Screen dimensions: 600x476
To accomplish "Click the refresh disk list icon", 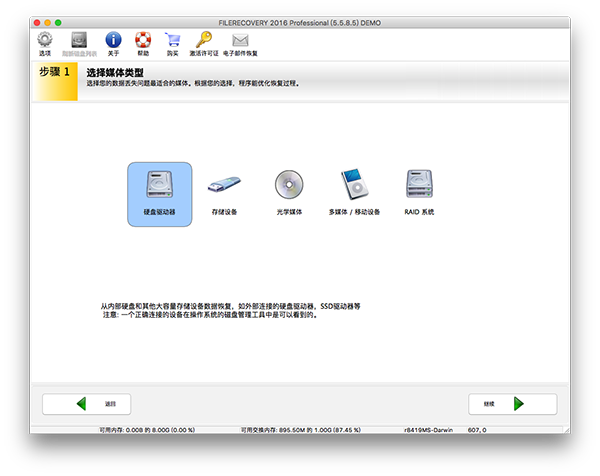I will [79, 44].
